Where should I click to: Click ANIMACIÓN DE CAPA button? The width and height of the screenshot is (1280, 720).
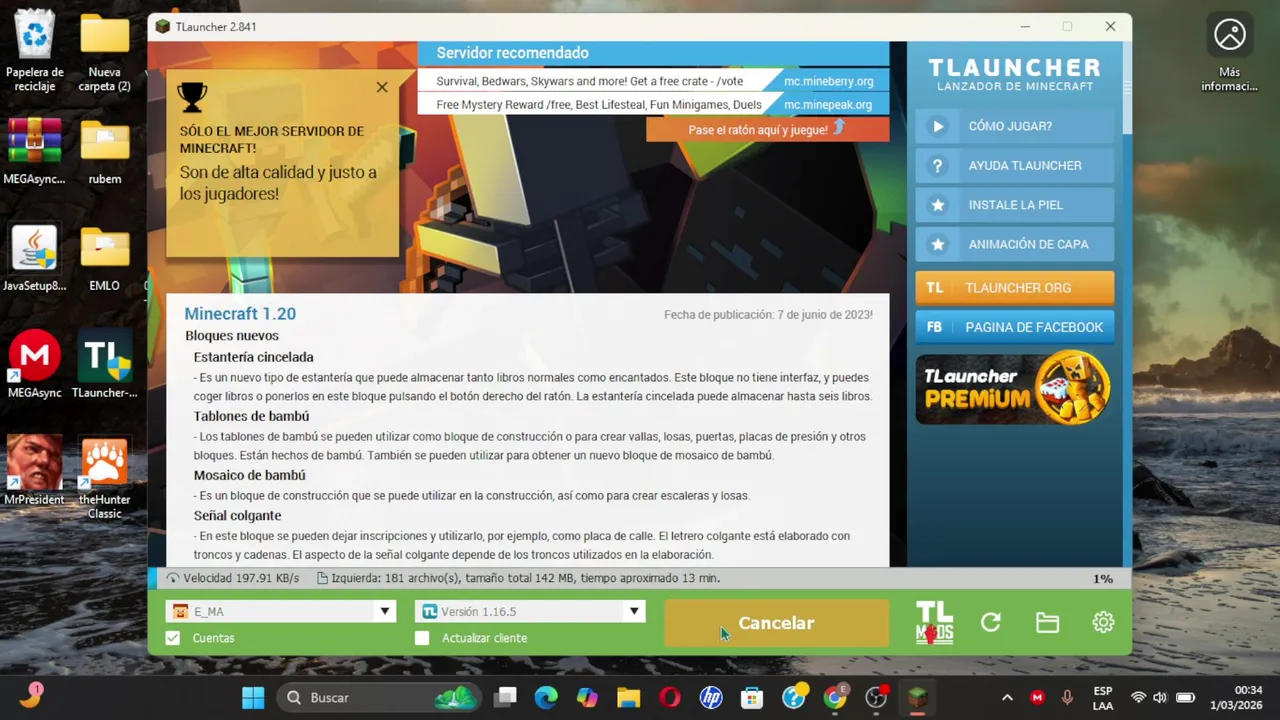point(1014,244)
